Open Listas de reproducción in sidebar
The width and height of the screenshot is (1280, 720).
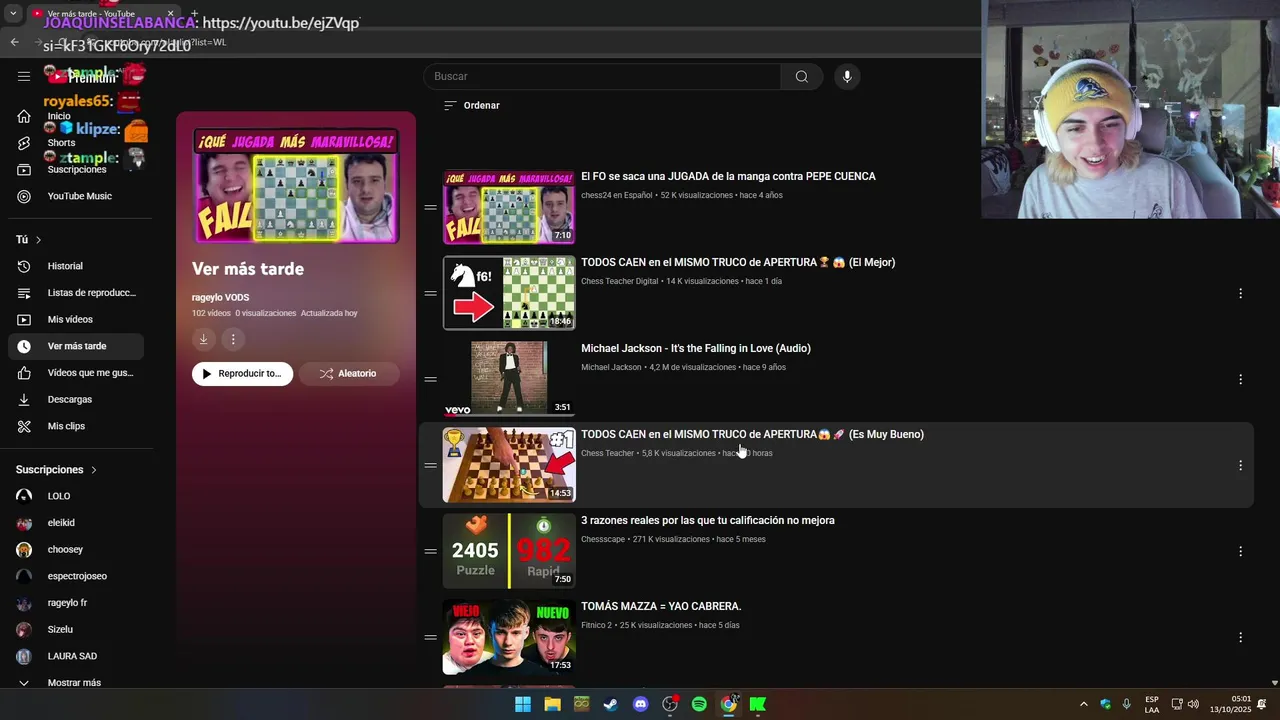[x=75, y=293]
